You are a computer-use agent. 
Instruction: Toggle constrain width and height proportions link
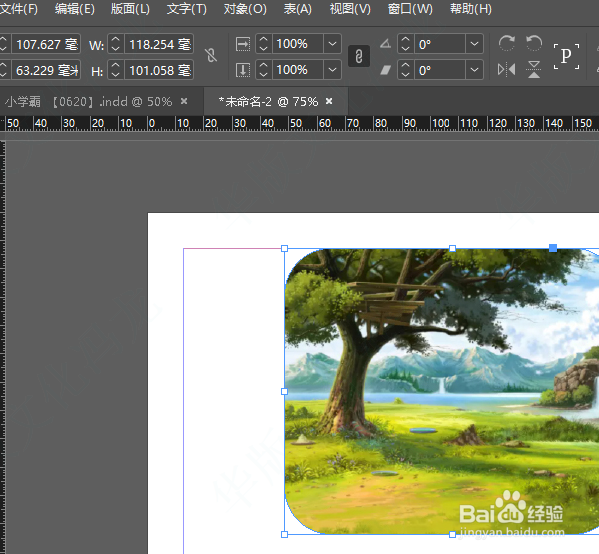pyautogui.click(x=211, y=56)
